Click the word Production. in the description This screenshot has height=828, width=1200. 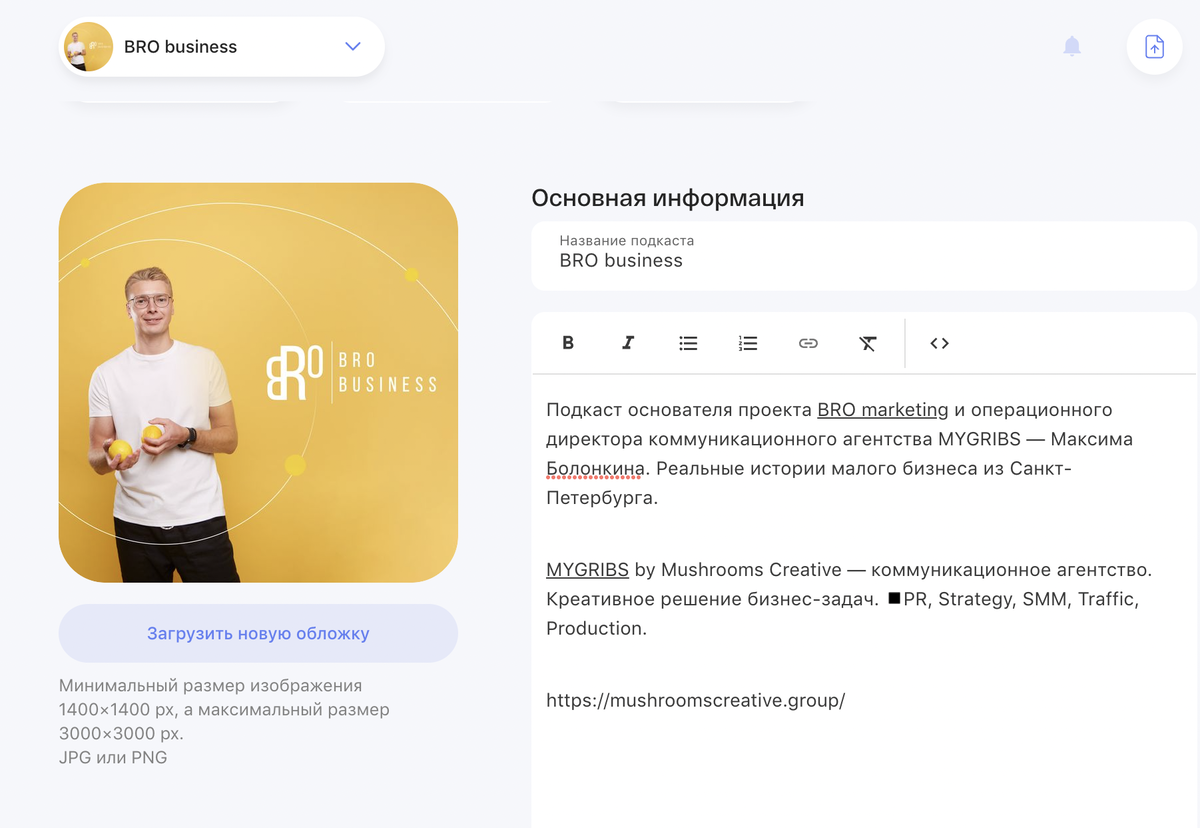click(596, 628)
